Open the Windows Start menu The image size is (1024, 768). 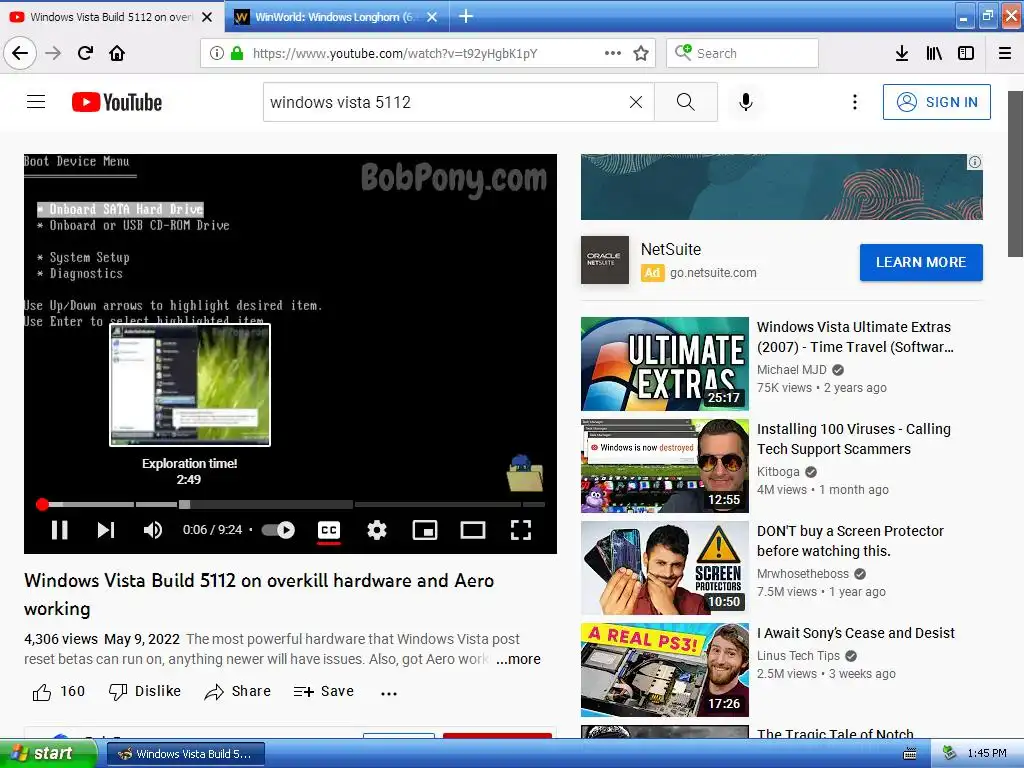47,753
